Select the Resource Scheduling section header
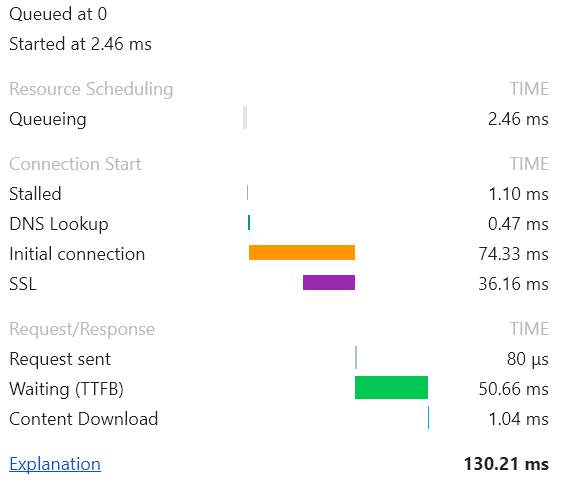The height and width of the screenshot is (482, 567). click(x=91, y=89)
